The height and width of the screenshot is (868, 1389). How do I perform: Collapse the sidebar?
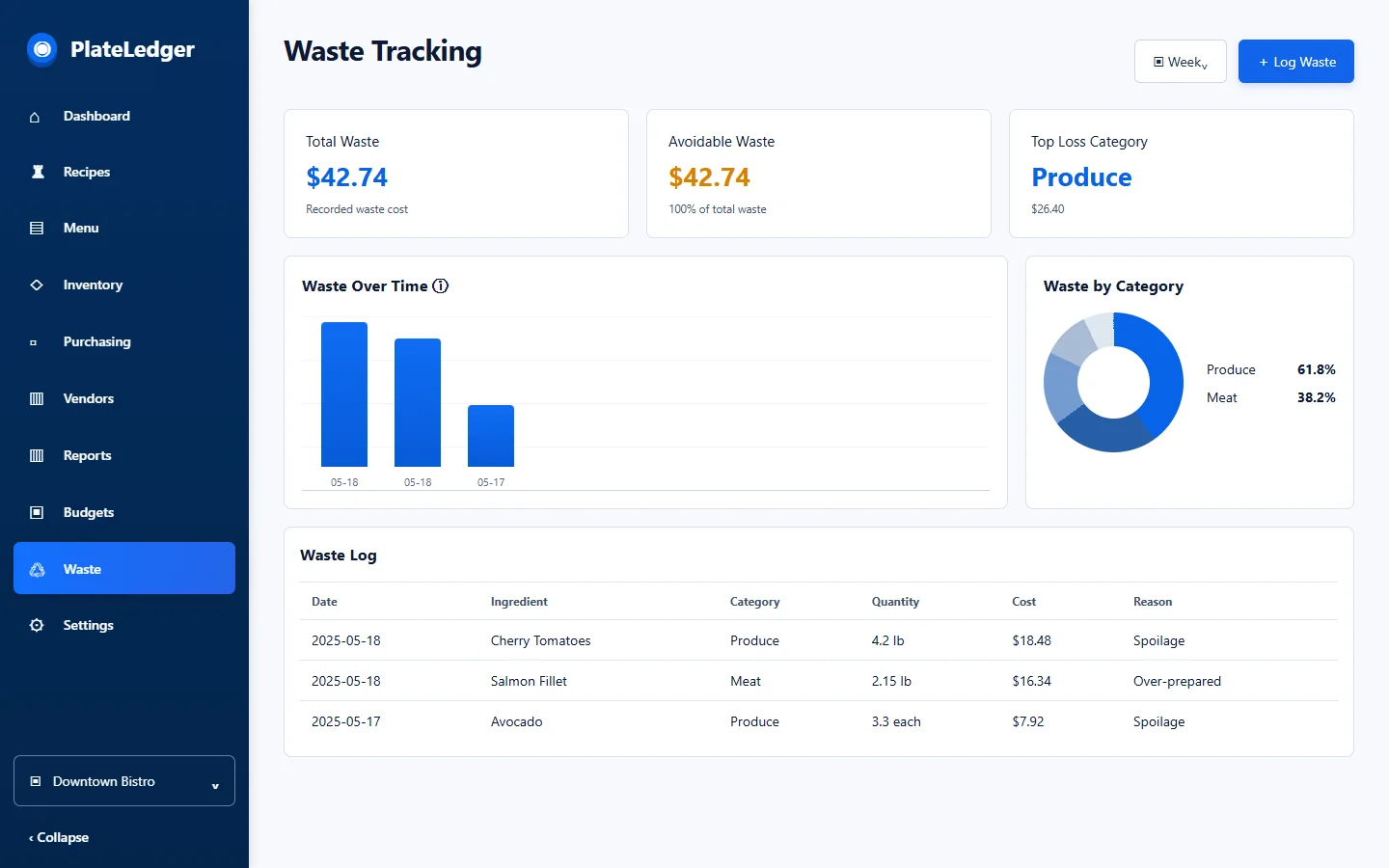[x=59, y=837]
